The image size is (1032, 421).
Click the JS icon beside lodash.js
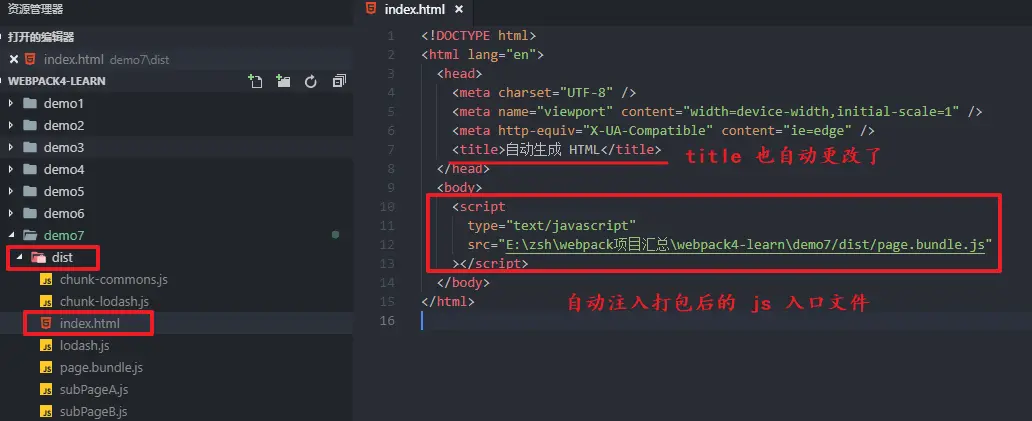point(46,345)
